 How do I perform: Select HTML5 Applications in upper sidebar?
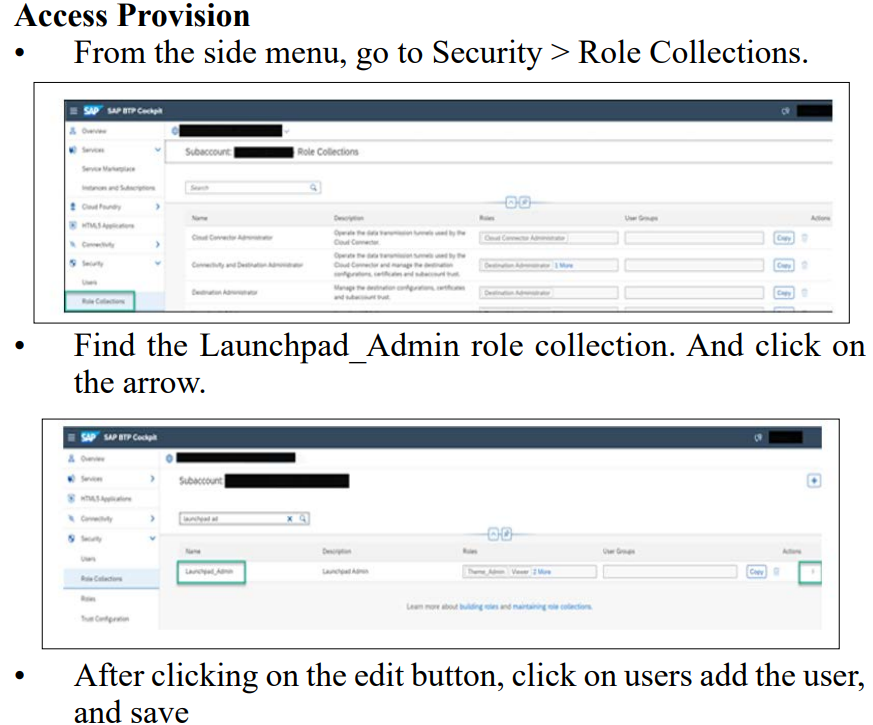(108, 226)
